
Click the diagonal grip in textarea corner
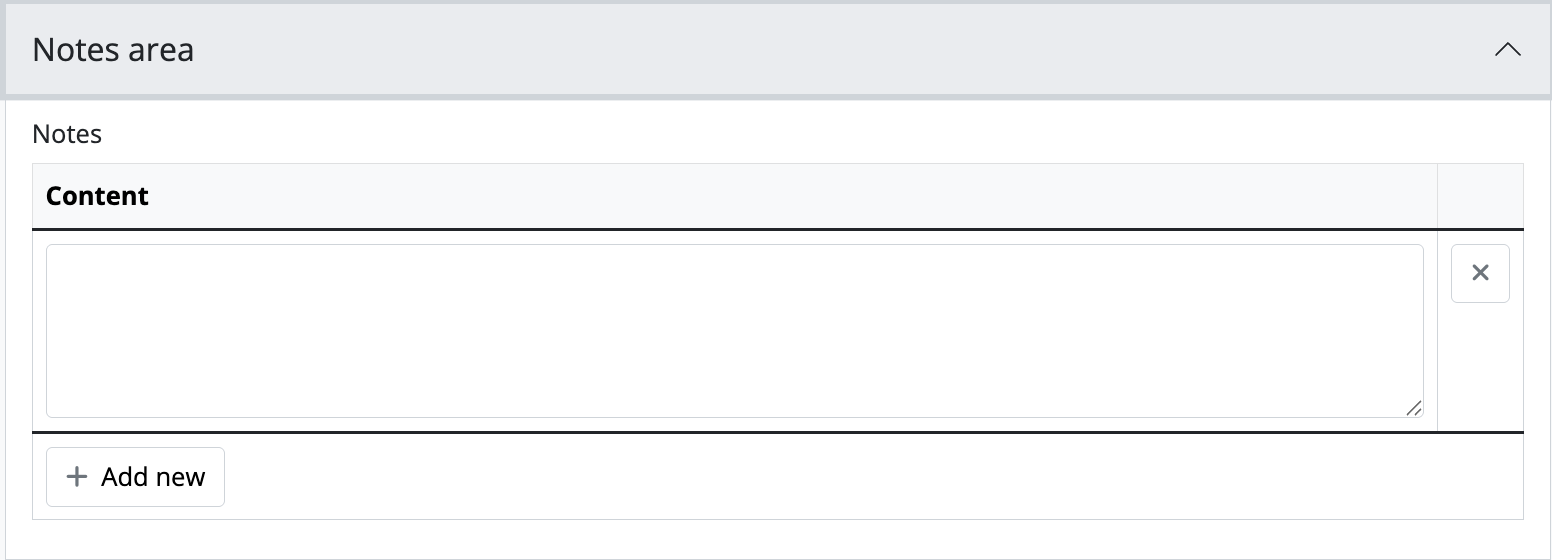pyautogui.click(x=1413, y=408)
